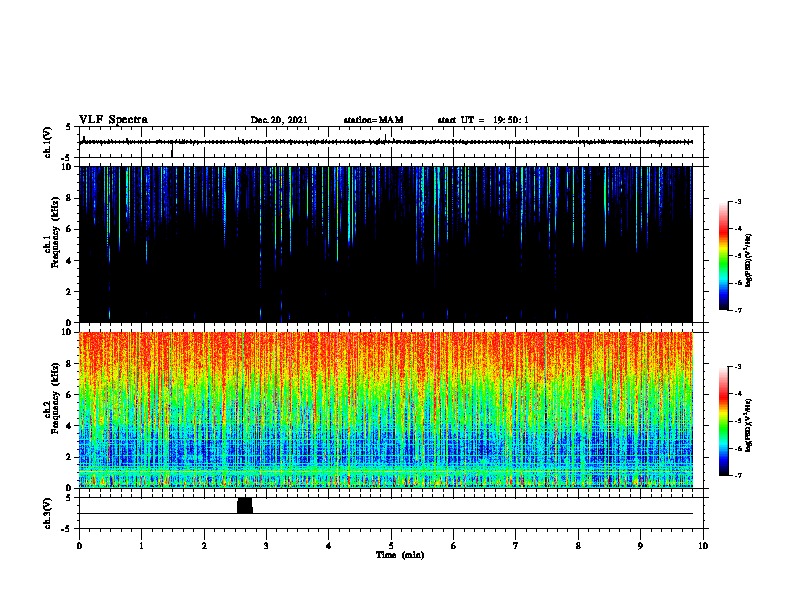Click the black pulse block in ch.3 panel

click(x=244, y=505)
